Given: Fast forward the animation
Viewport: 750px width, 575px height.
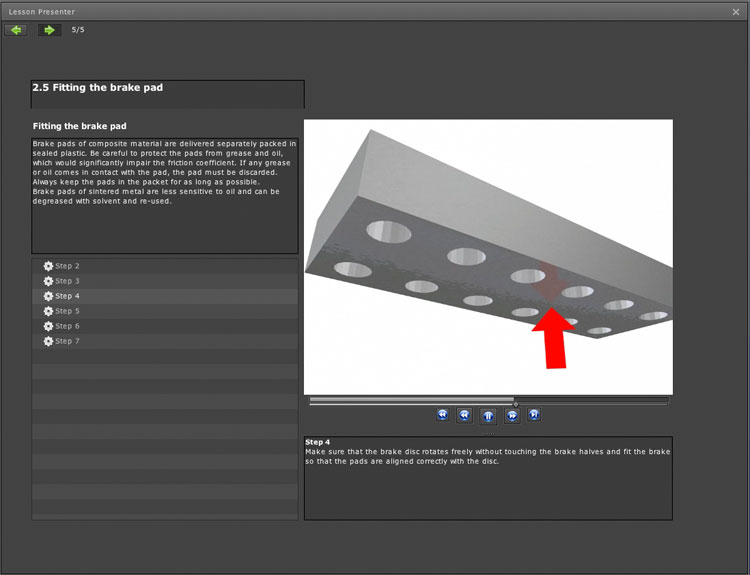Looking at the screenshot, I should [x=512, y=415].
